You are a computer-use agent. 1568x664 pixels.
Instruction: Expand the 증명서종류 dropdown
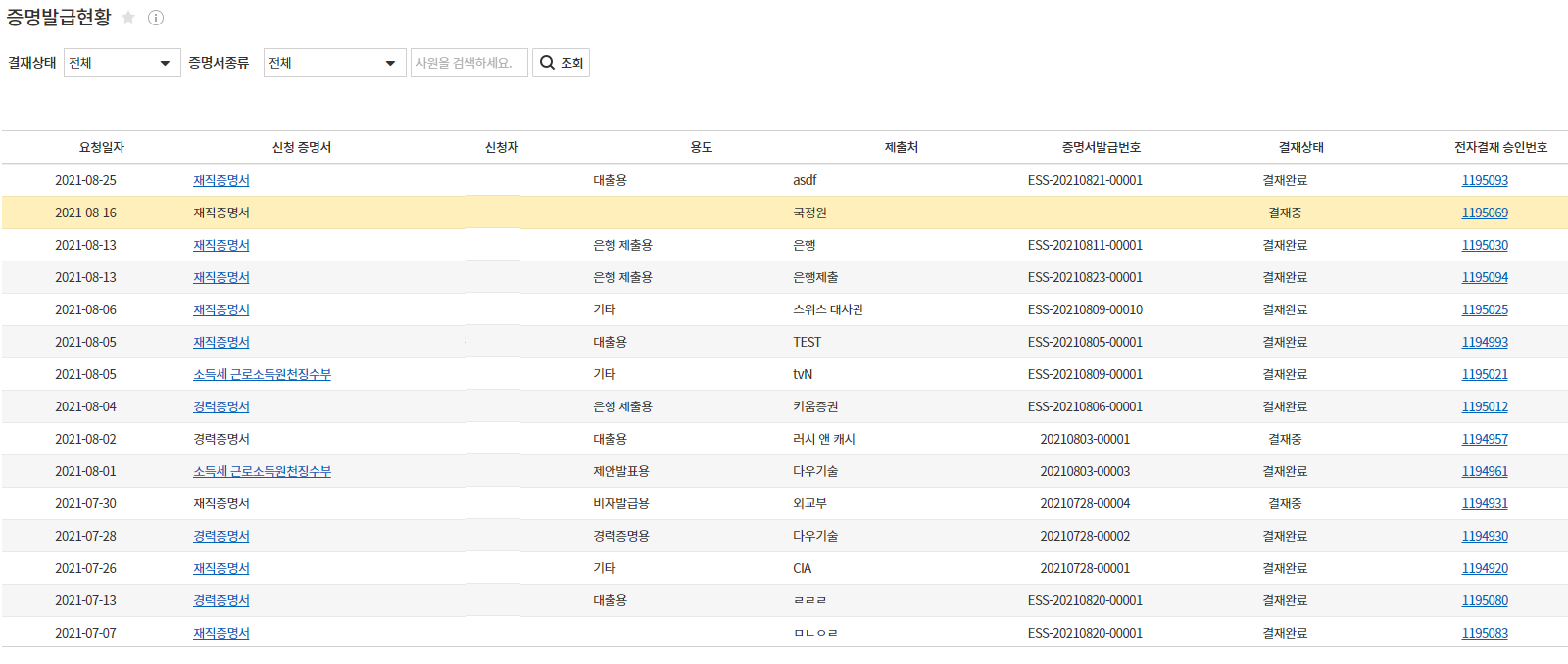click(333, 63)
